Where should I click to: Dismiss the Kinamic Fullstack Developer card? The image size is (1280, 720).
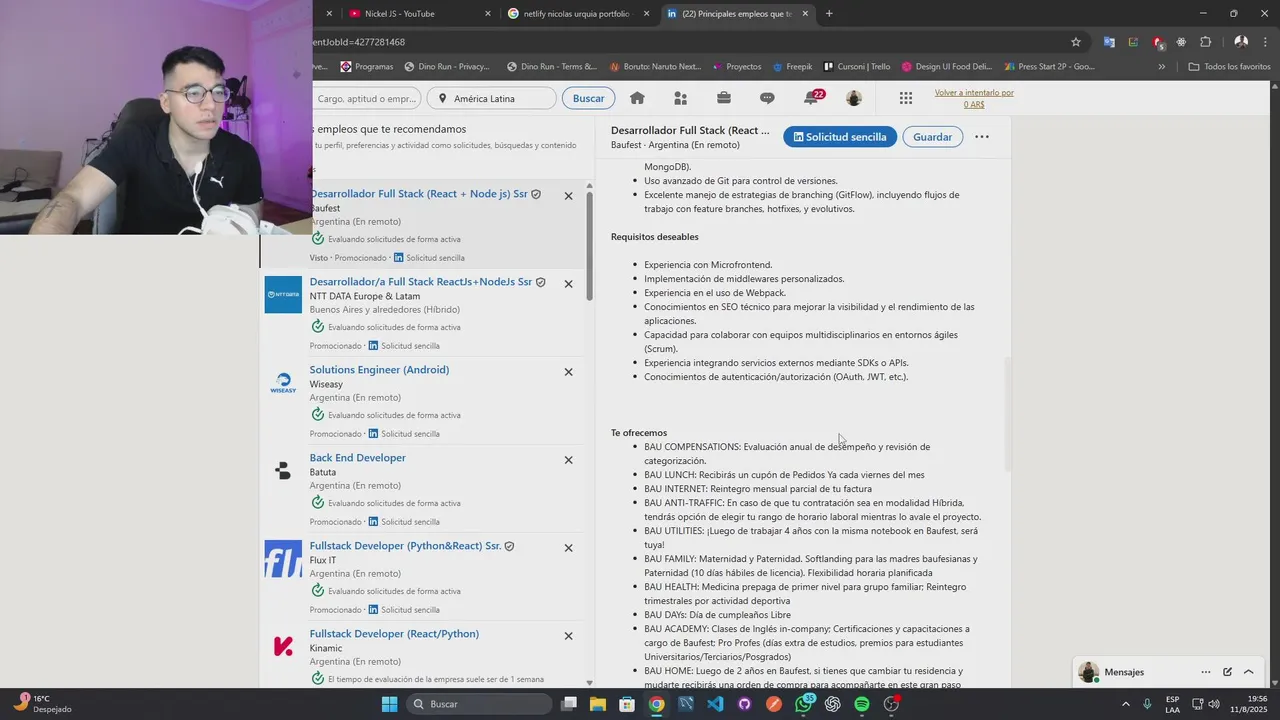coord(568,636)
